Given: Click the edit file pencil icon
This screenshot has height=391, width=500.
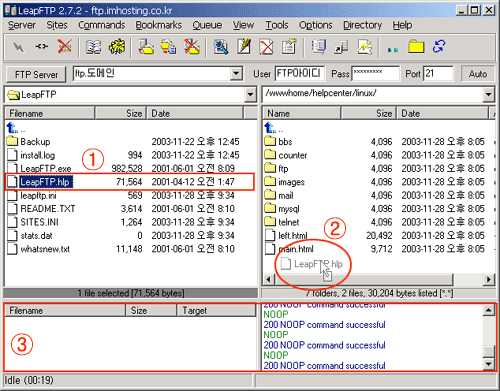Looking at the screenshot, I should (244, 47).
